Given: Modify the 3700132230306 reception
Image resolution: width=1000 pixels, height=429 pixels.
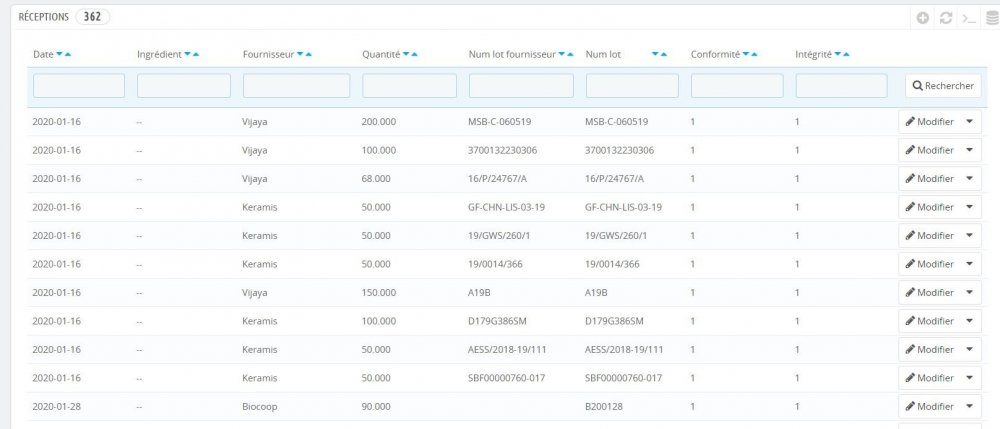Looking at the screenshot, I should tap(929, 150).
